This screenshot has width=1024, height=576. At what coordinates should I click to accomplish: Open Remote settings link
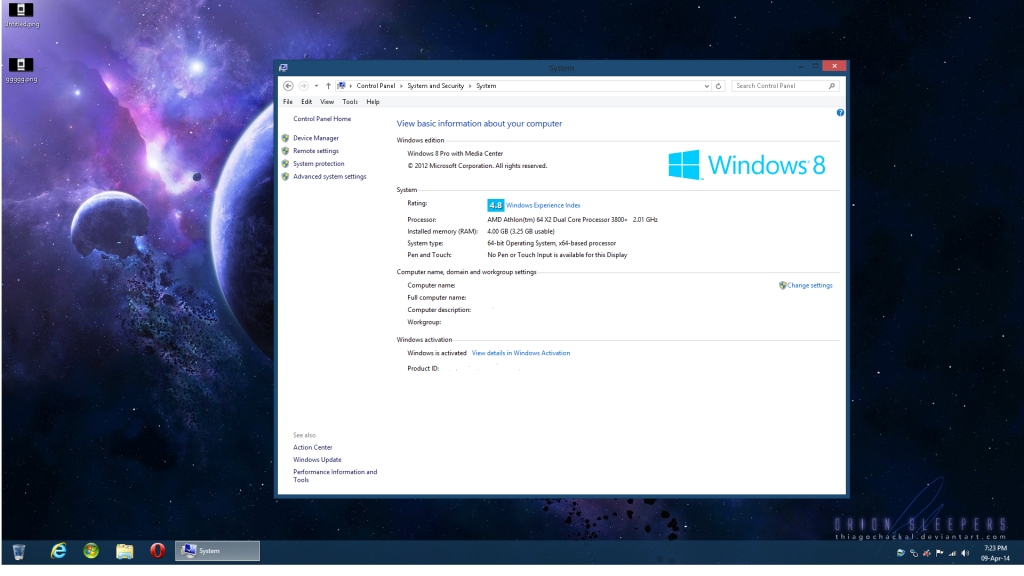point(315,151)
